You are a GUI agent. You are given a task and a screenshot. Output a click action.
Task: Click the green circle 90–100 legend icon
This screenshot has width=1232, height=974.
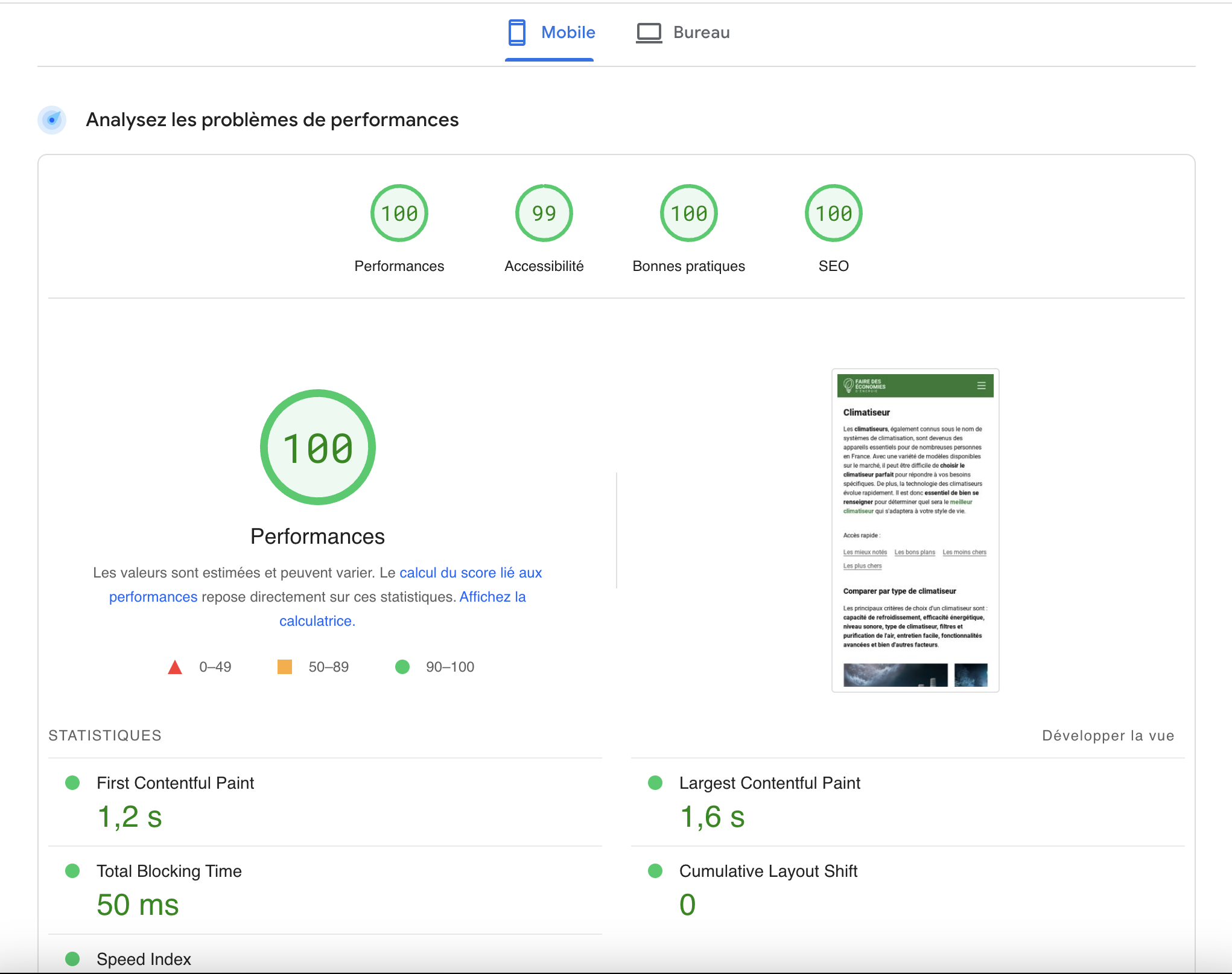point(402,667)
